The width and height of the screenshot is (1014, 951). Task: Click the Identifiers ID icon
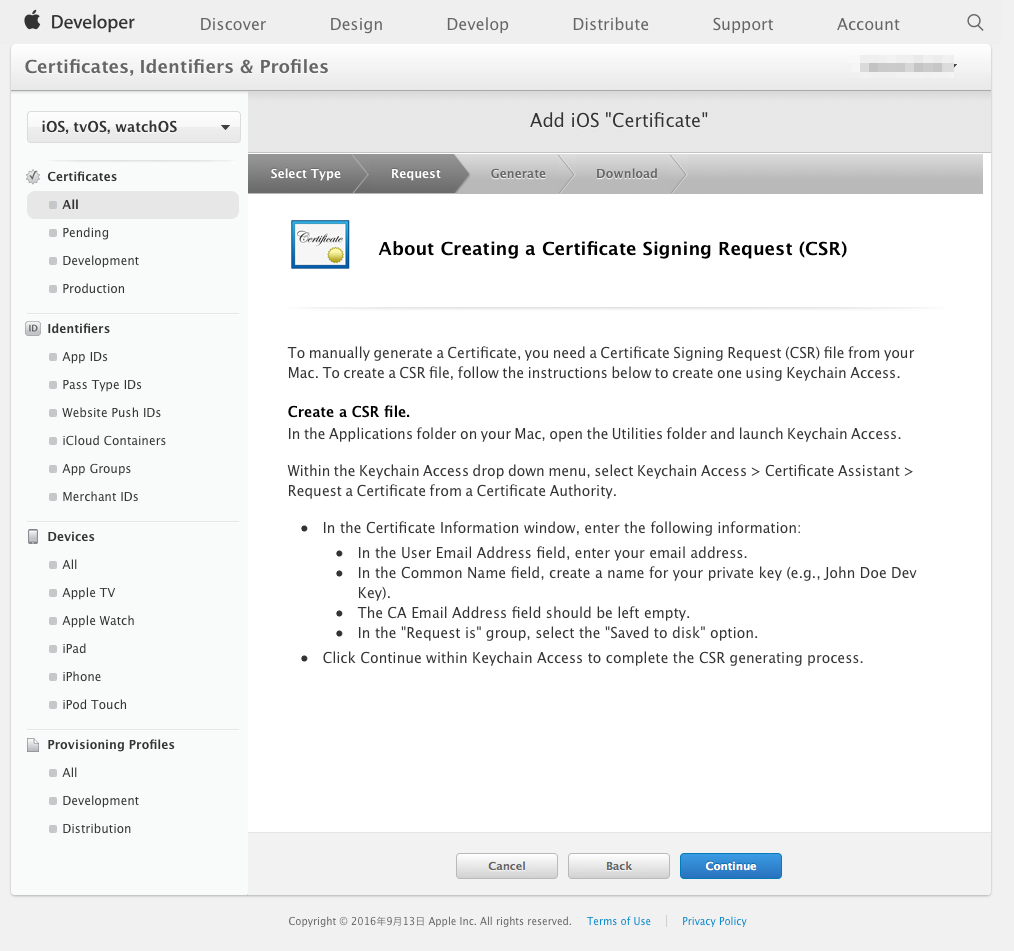click(x=33, y=328)
